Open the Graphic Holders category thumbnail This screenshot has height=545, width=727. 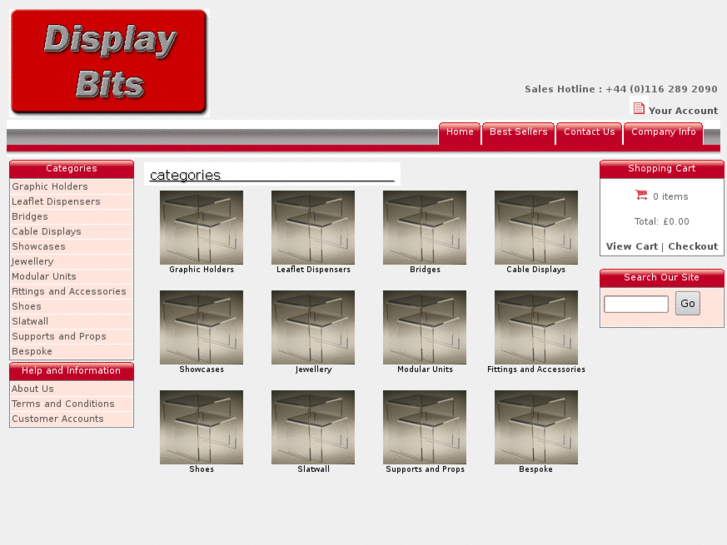(201, 227)
